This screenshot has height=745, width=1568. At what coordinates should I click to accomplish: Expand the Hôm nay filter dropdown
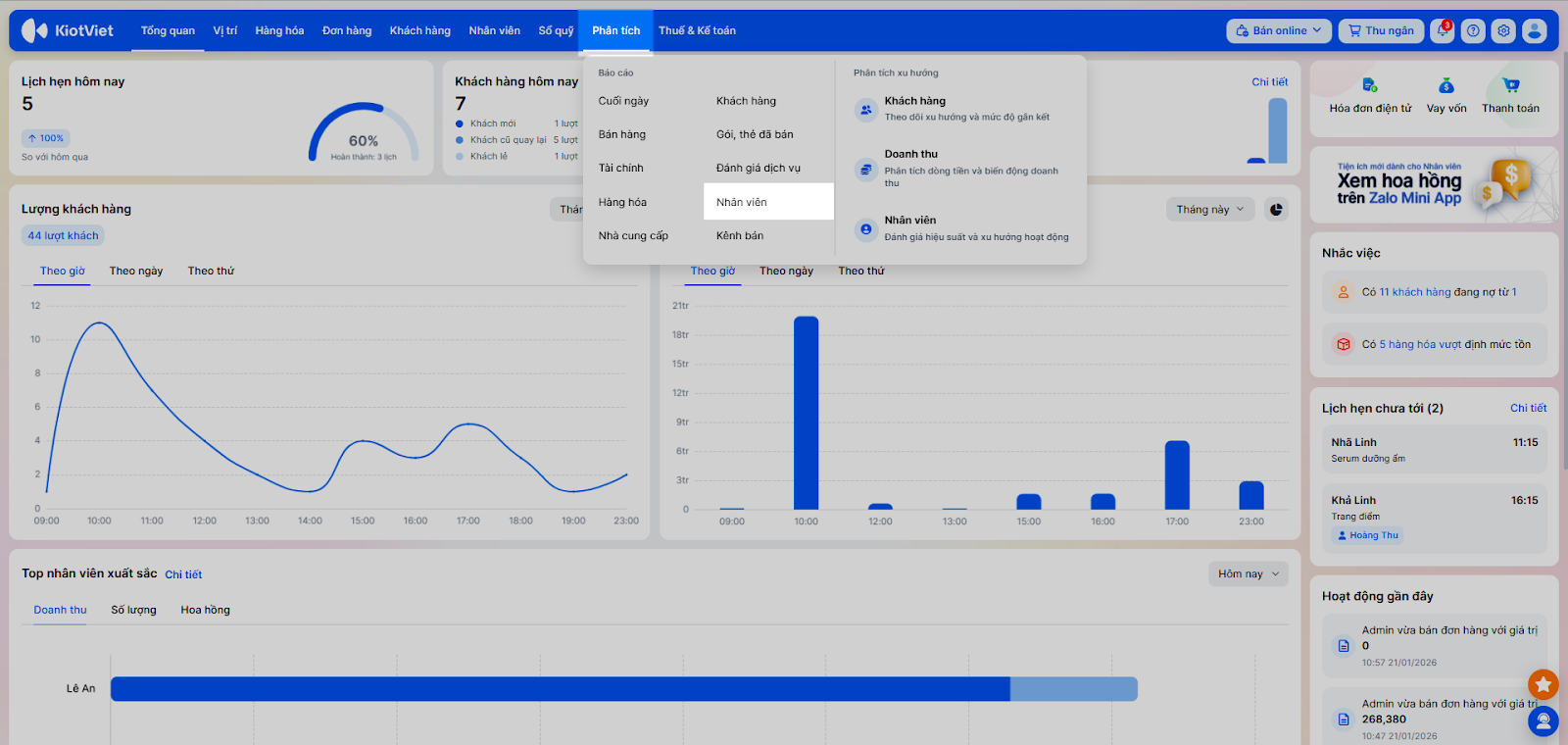point(1248,573)
